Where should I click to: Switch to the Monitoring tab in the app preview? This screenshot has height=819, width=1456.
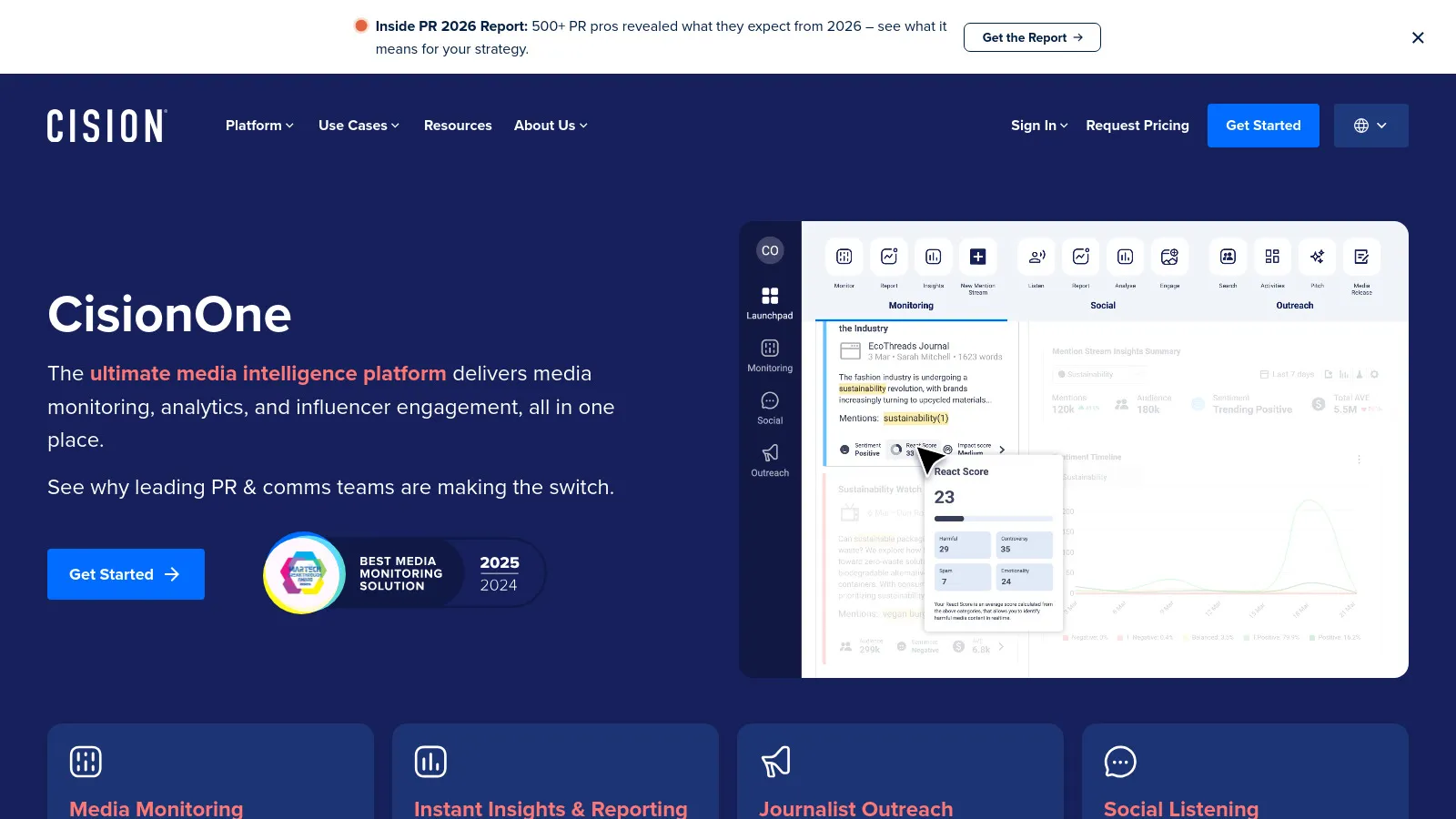910,306
